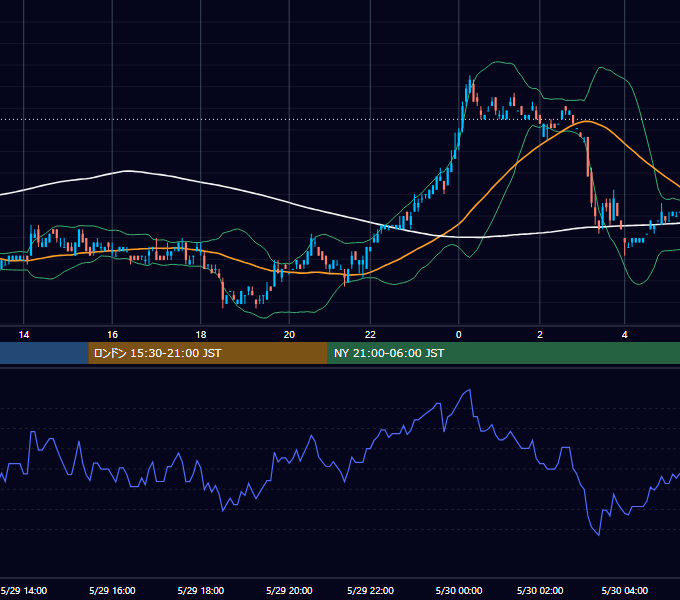Click the white moving average crest near hour 16

(x=127, y=171)
